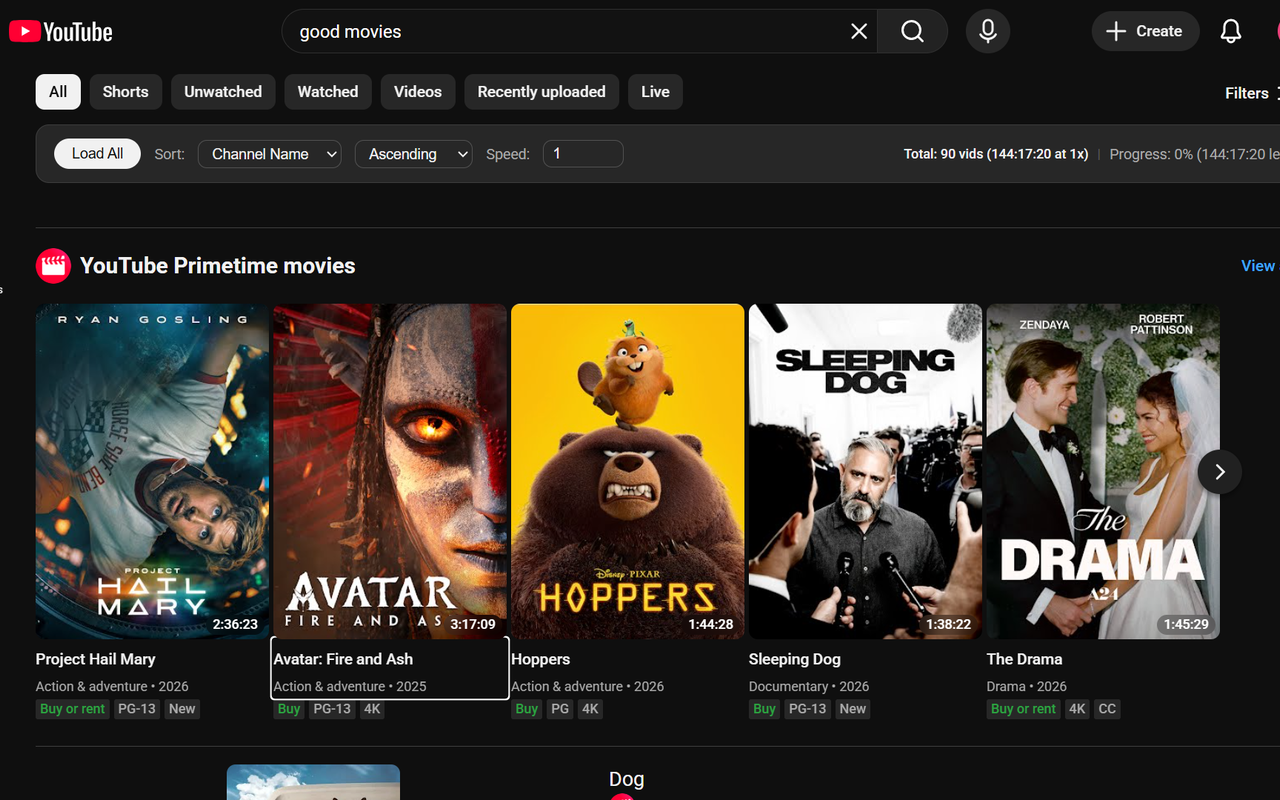
Task: Click 'Action & adventure • 2025' under Avatar
Action: pos(350,686)
